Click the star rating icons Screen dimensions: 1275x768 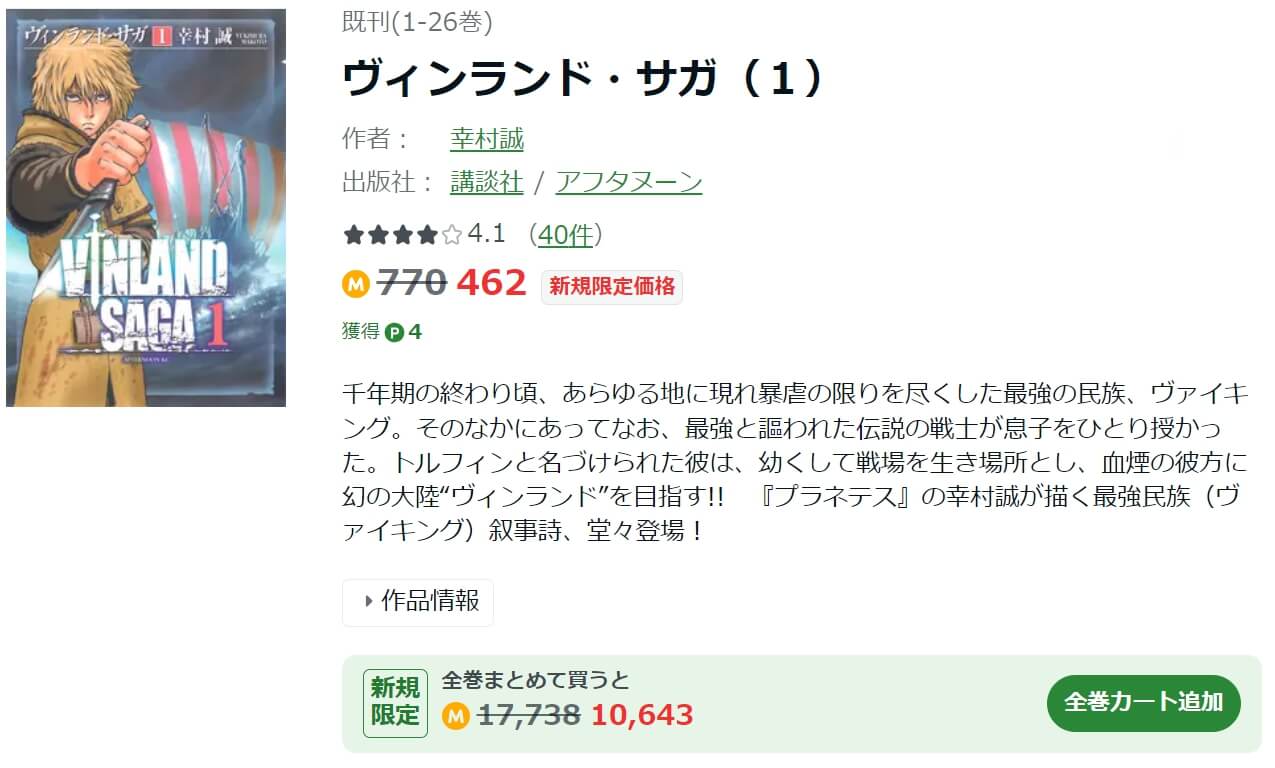tap(403, 236)
